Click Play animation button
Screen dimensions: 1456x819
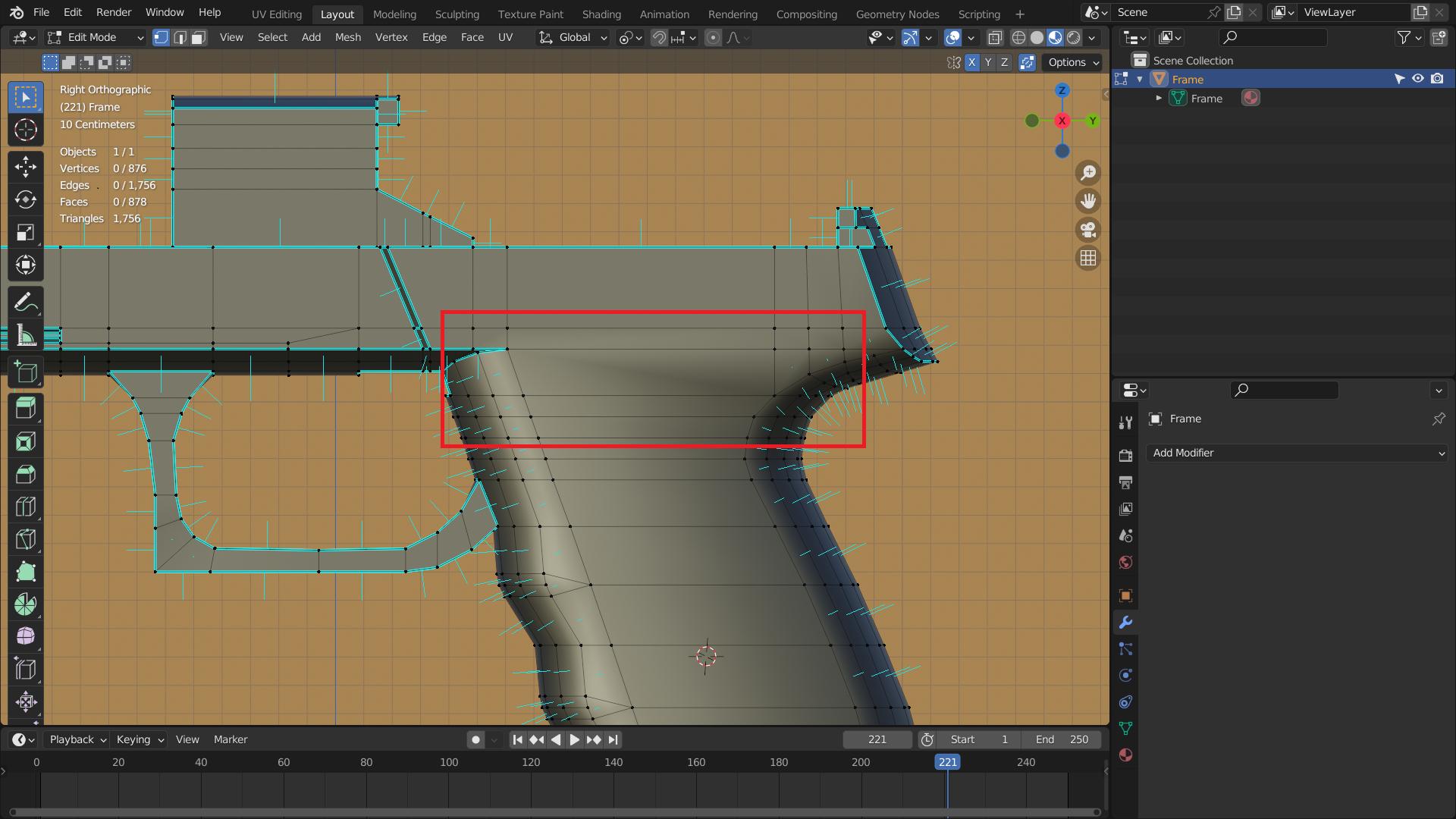coord(574,739)
